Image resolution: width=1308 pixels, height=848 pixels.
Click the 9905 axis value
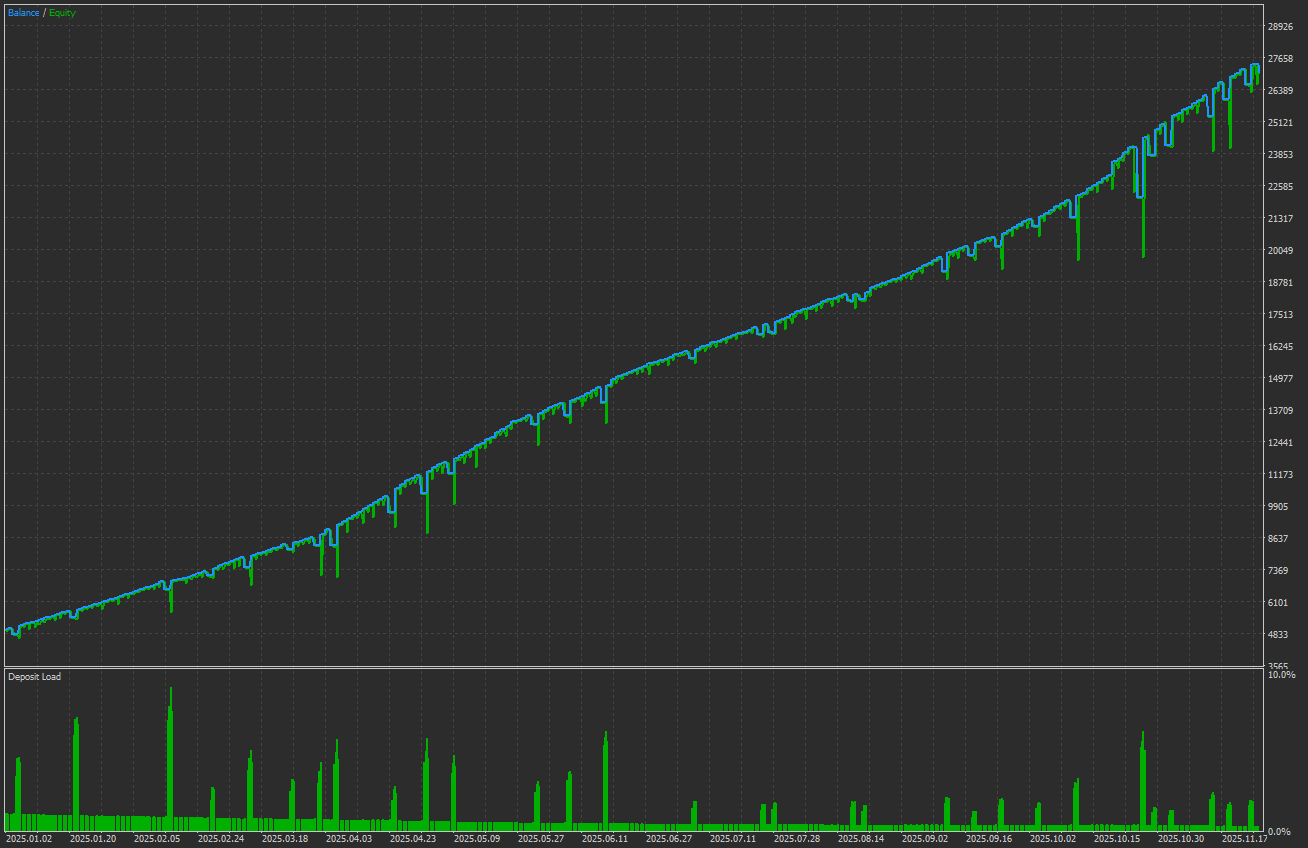coord(1278,507)
